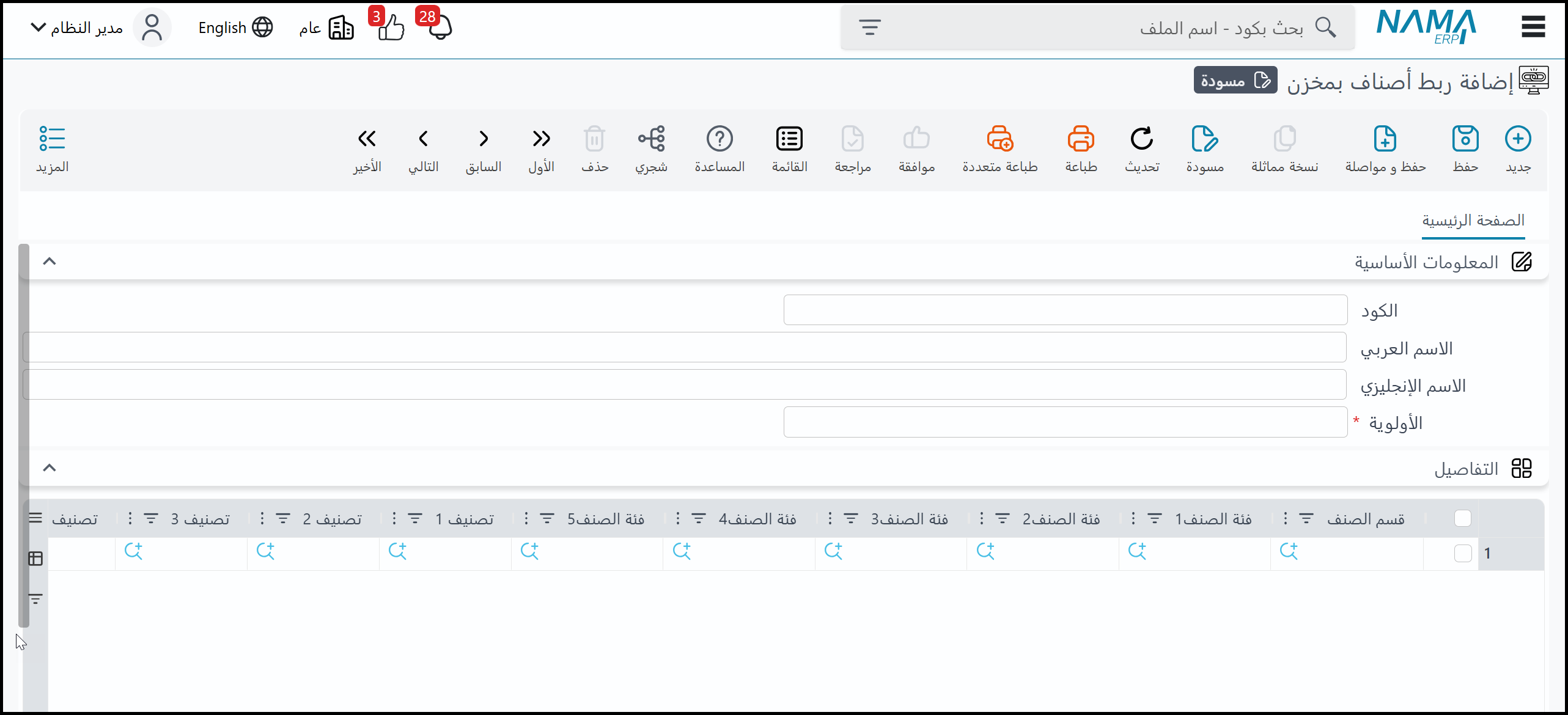Click the قسم الصنف column filter icon
This screenshot has width=1568, height=715.
click(x=1306, y=519)
